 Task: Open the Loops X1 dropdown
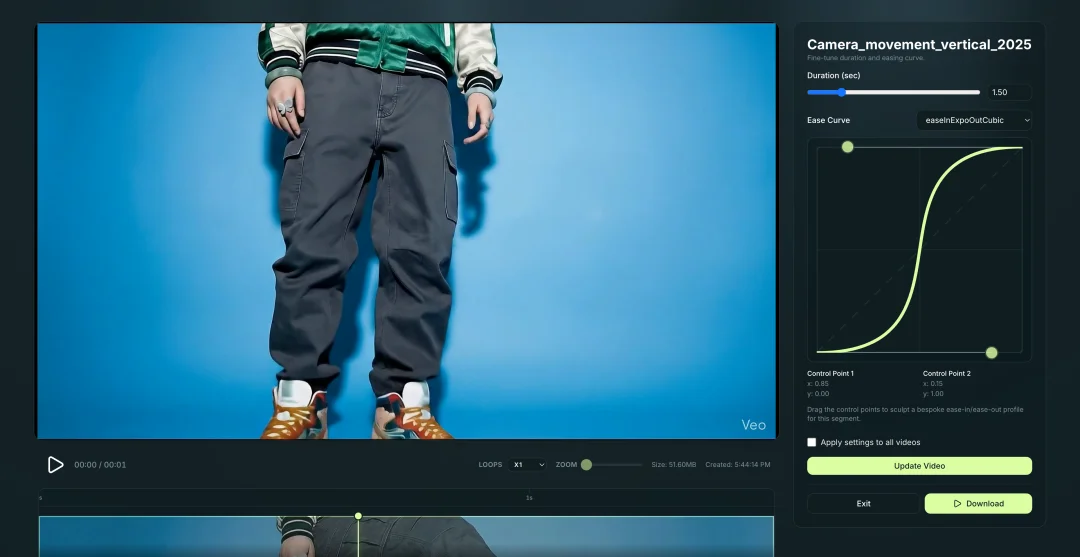pyautogui.click(x=528, y=465)
